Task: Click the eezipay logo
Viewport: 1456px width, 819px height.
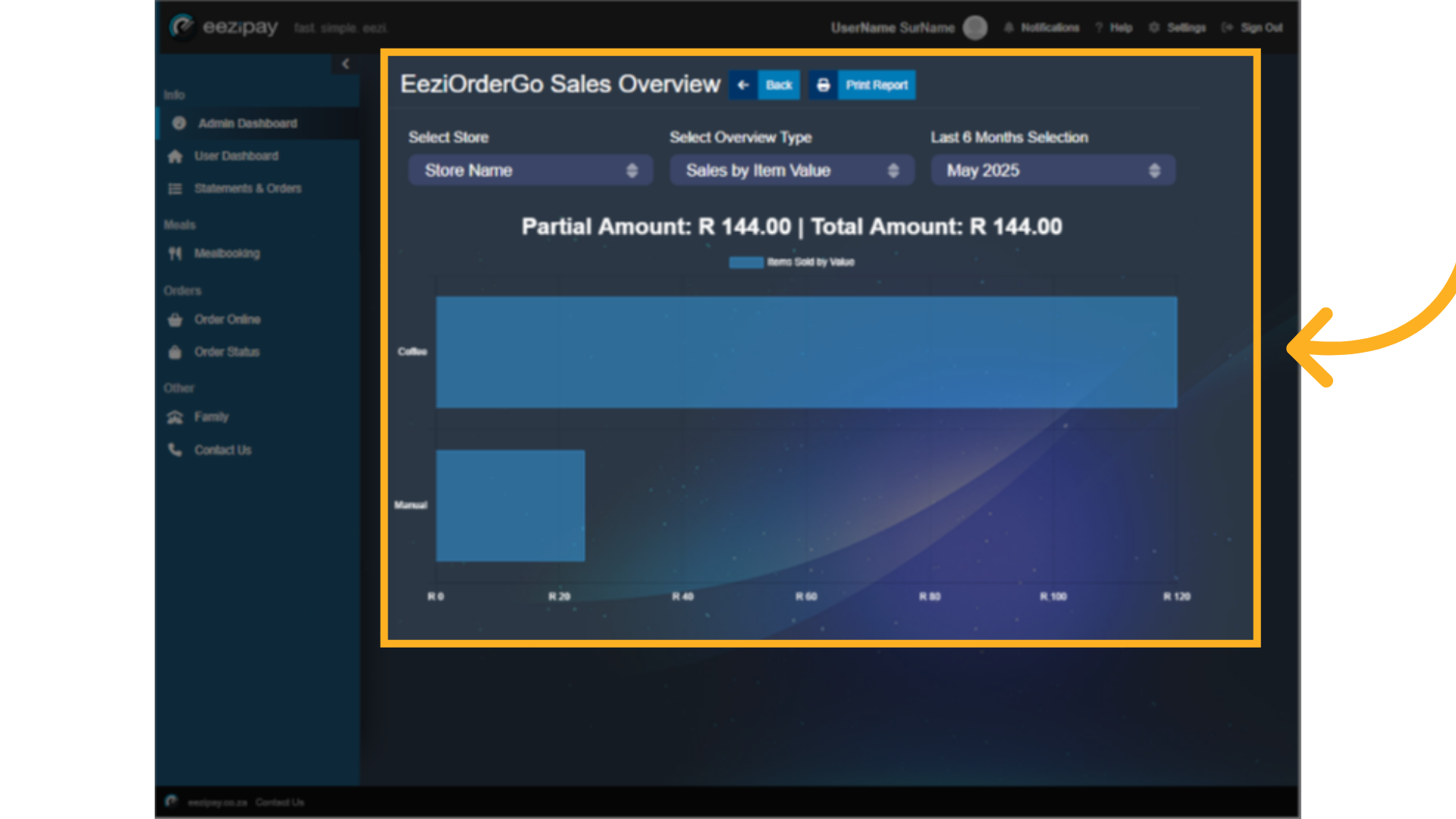Action: coord(224,27)
